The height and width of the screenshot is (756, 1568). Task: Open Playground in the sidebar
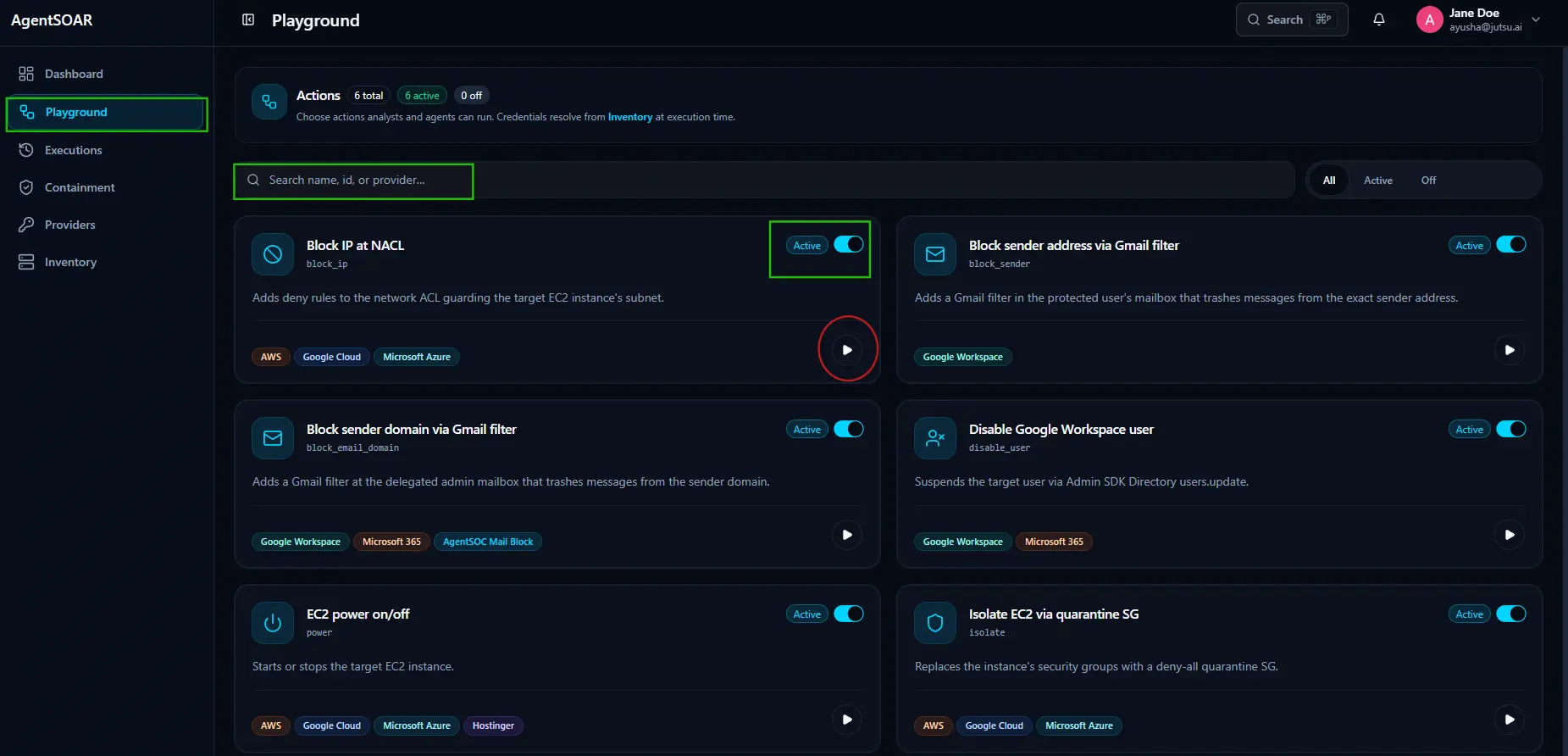[x=107, y=113]
